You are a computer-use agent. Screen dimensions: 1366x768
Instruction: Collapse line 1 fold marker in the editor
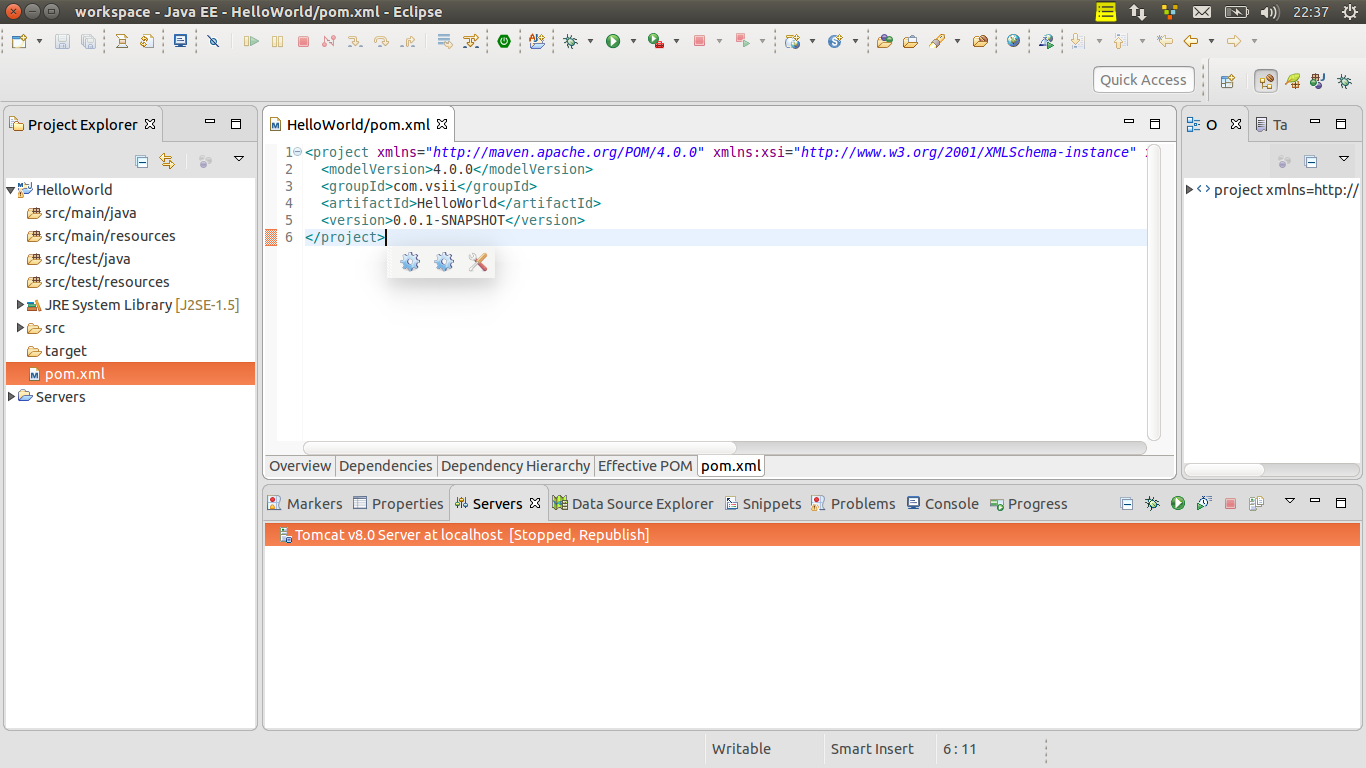click(297, 152)
